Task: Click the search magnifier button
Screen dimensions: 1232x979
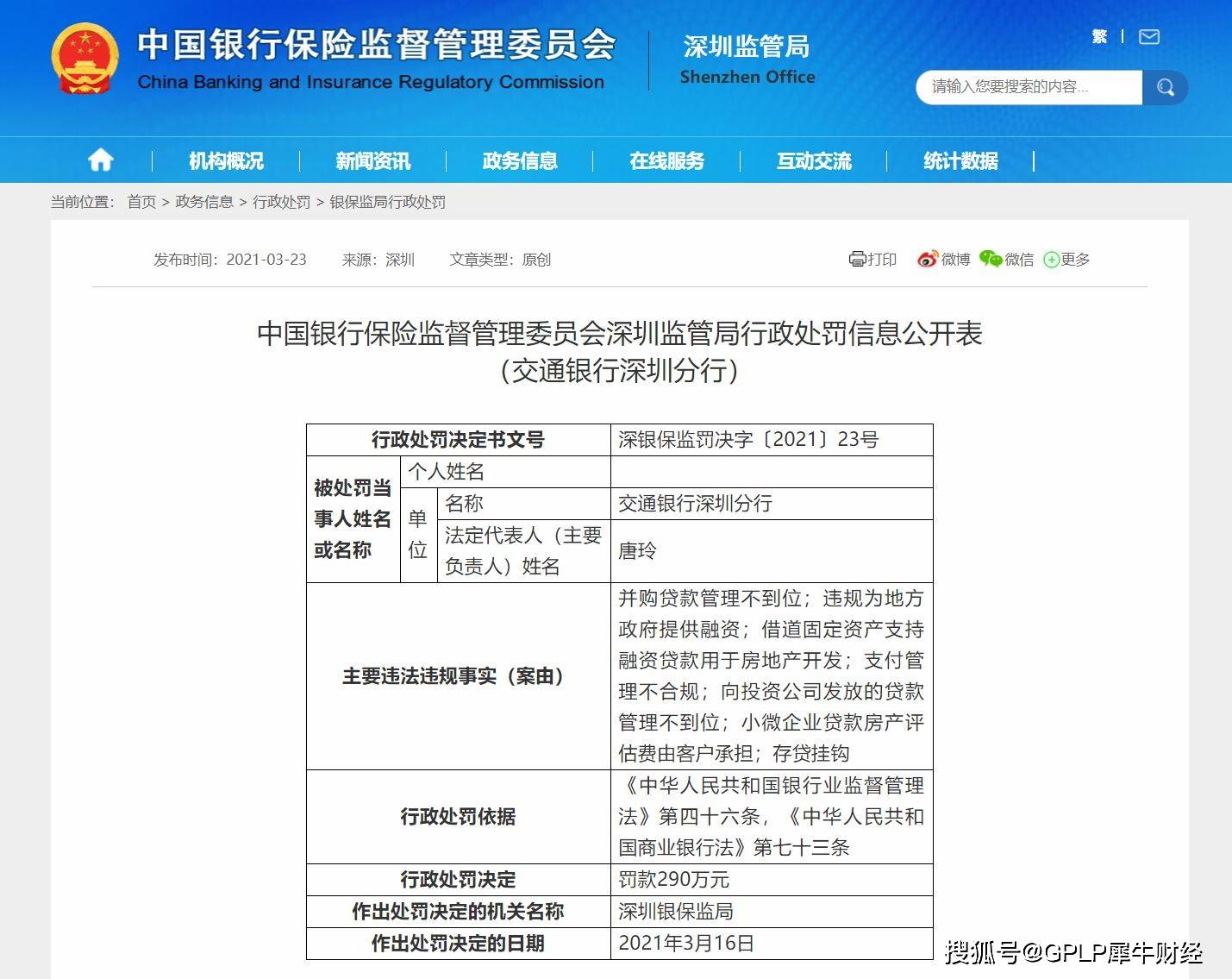Action: [x=1165, y=87]
